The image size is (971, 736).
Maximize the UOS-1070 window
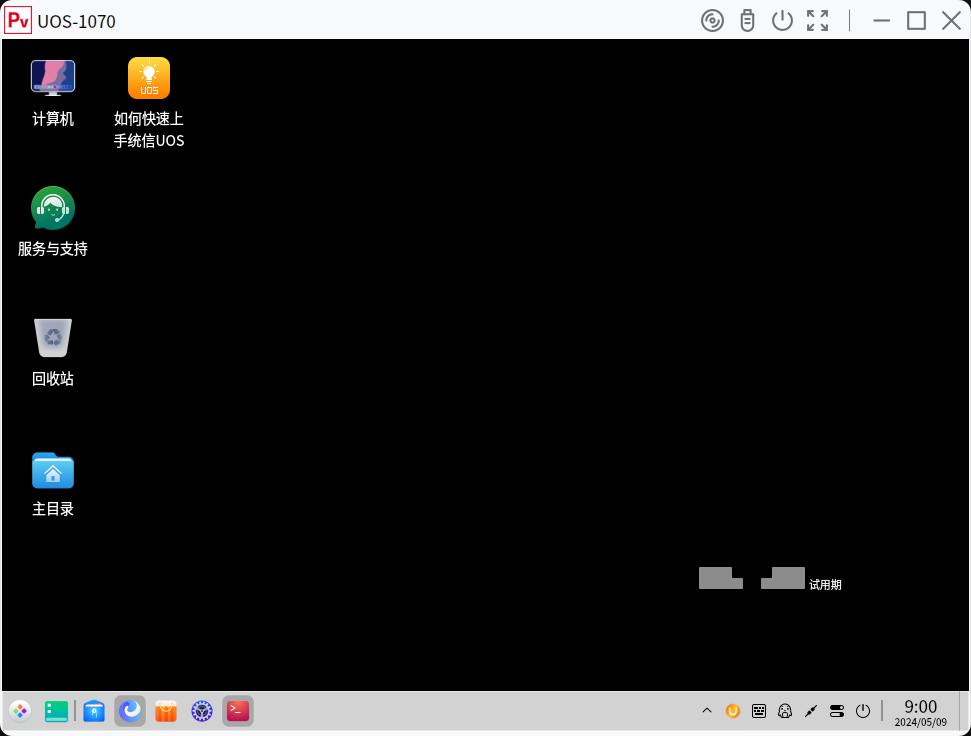917,21
